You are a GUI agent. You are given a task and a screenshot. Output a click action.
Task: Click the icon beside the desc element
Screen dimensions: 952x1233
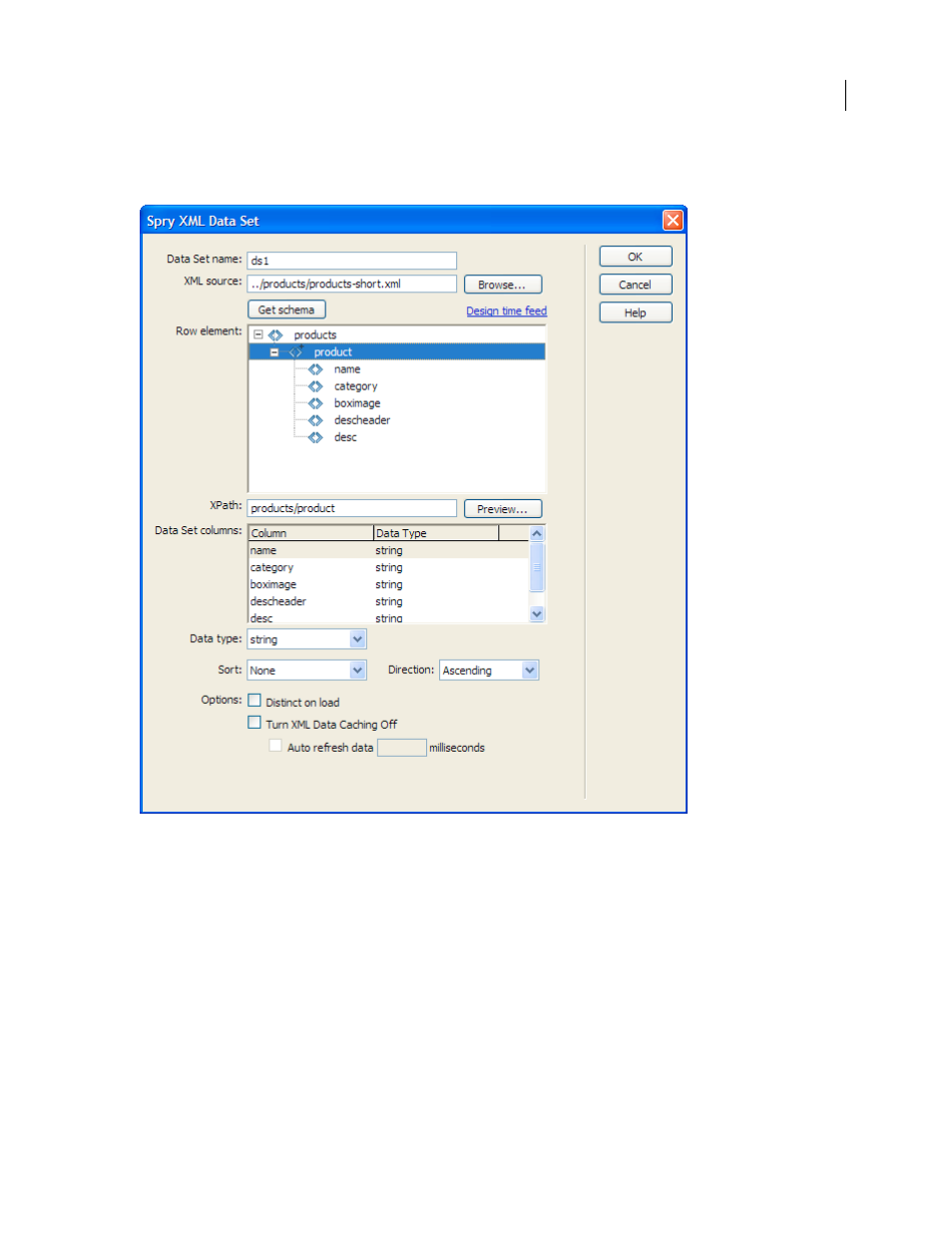pos(315,437)
